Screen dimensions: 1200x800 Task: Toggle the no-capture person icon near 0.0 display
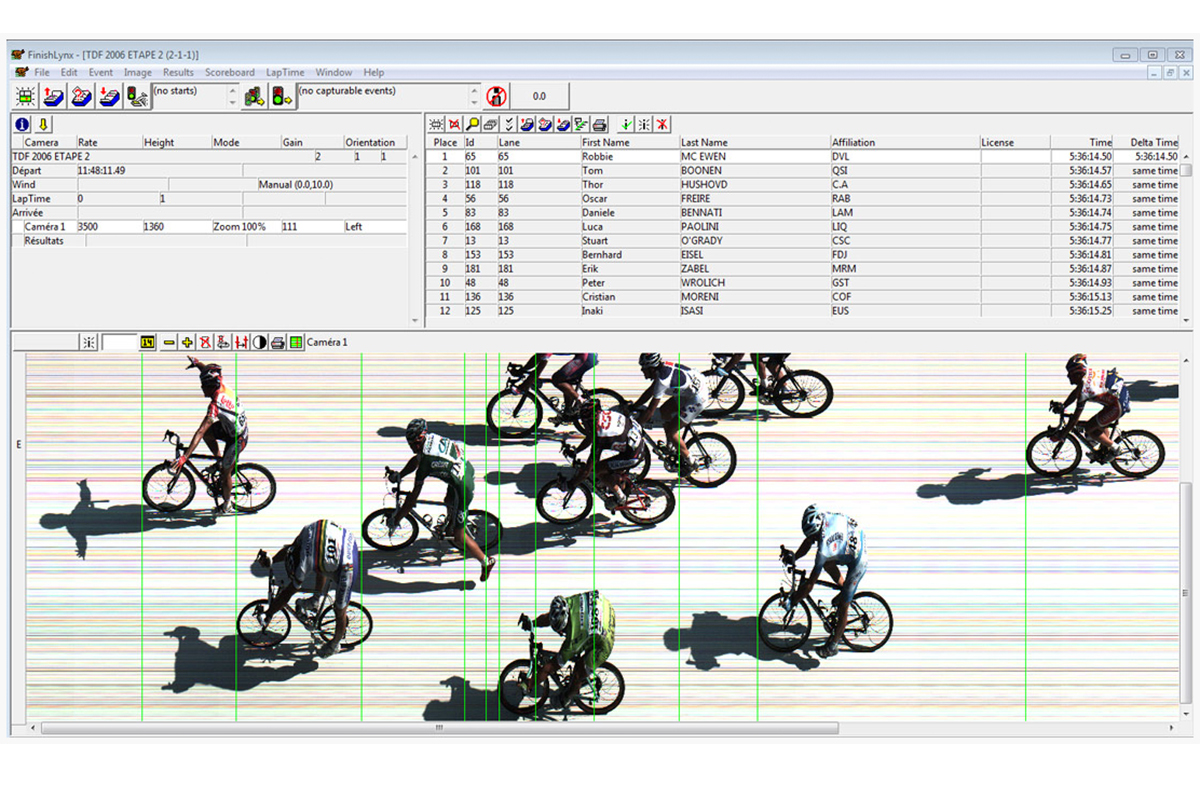(x=496, y=95)
